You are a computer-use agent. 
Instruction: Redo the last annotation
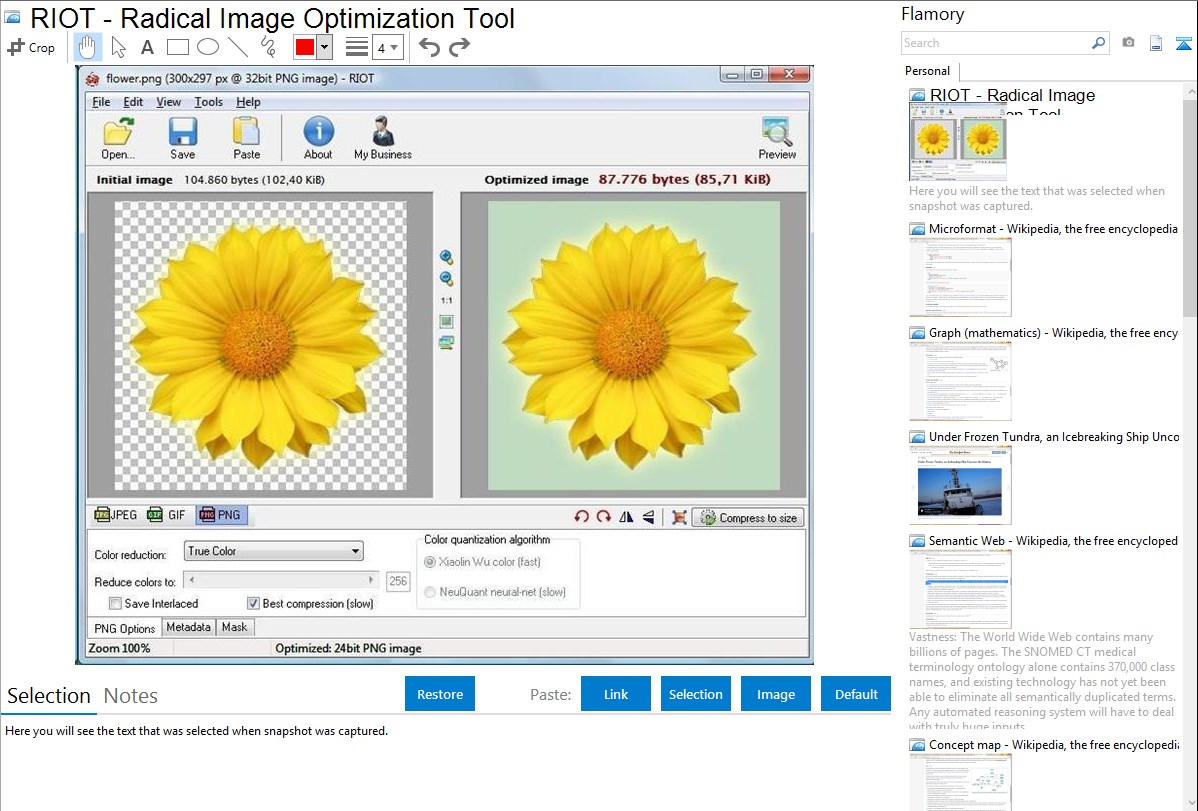459,47
